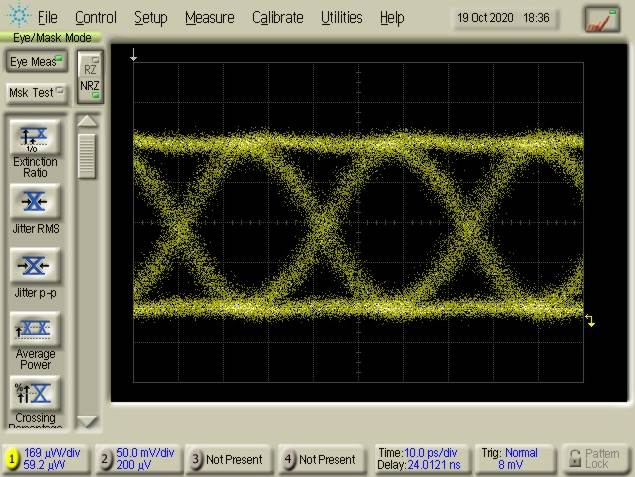Click the Agilent logo in the menu bar
Viewport: 635px width, 477px height.
[x=18, y=17]
